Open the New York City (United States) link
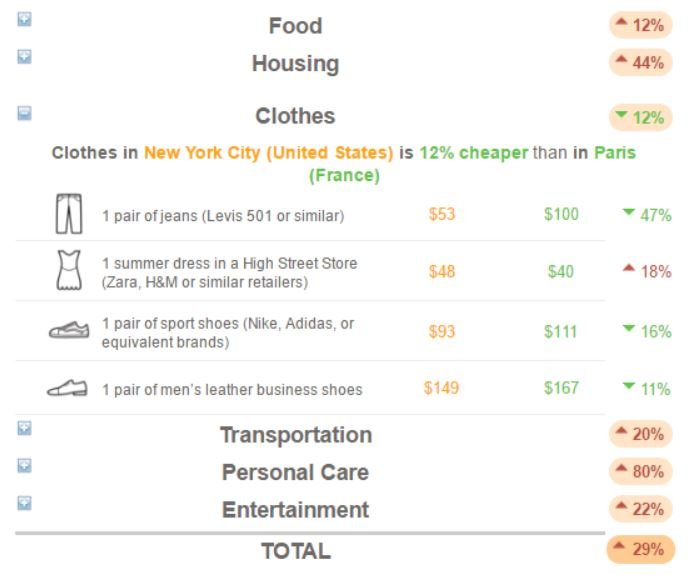The image size is (688, 579). tap(269, 153)
